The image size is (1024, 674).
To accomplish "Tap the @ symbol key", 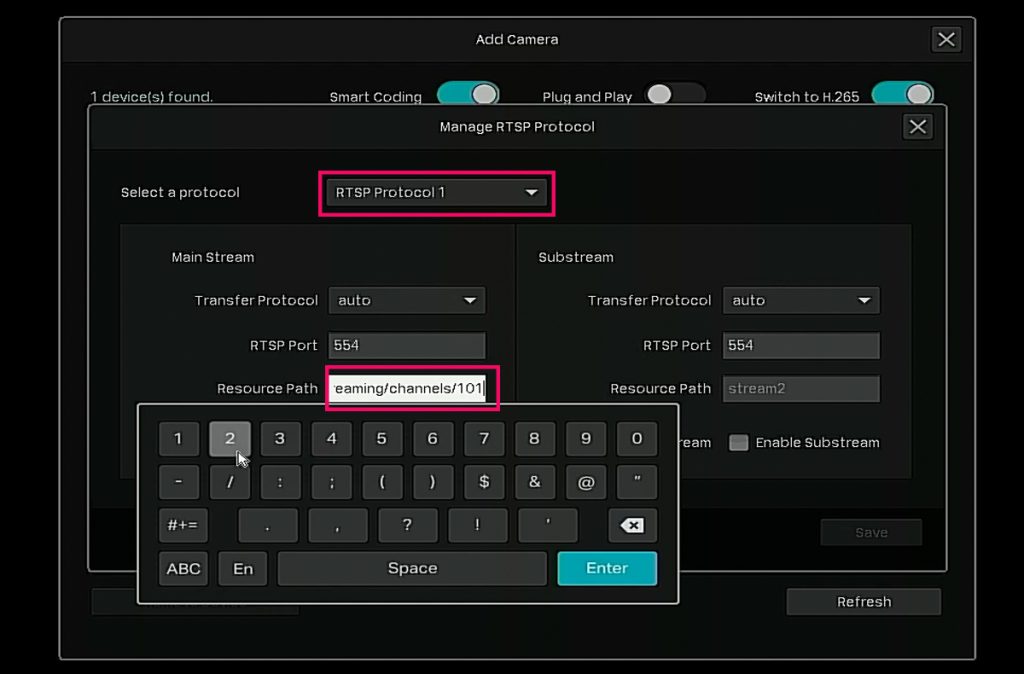I will [x=585, y=482].
